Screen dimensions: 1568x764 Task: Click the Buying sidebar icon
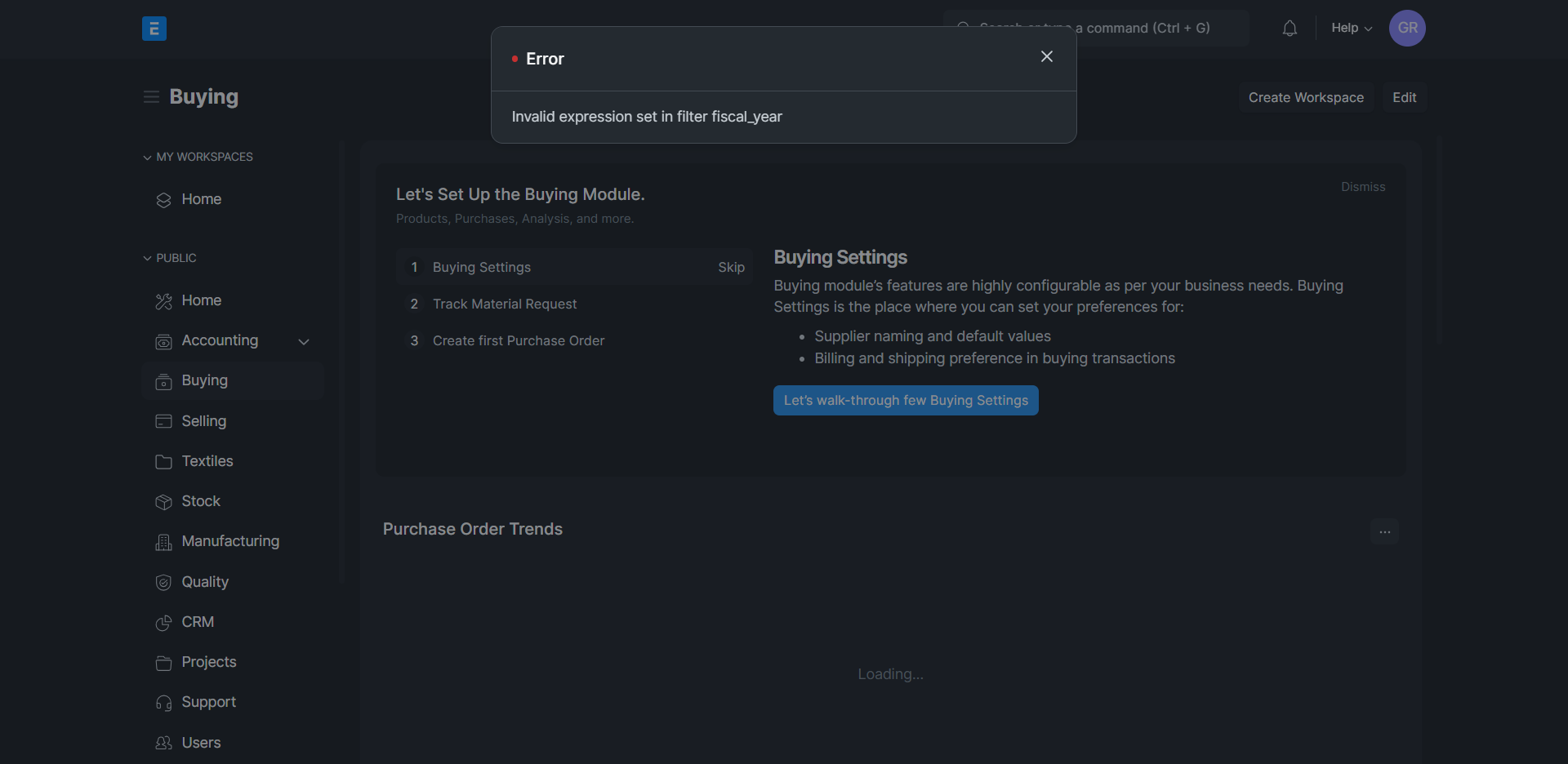click(163, 381)
